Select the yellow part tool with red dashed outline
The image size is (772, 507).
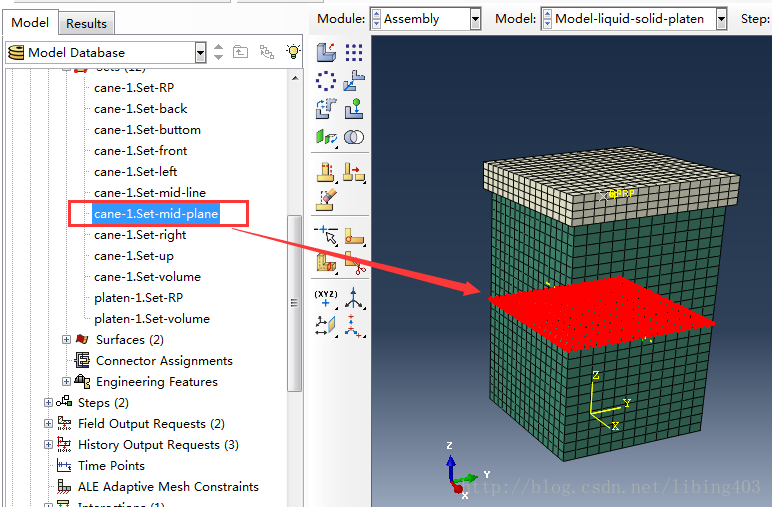[x=326, y=172]
